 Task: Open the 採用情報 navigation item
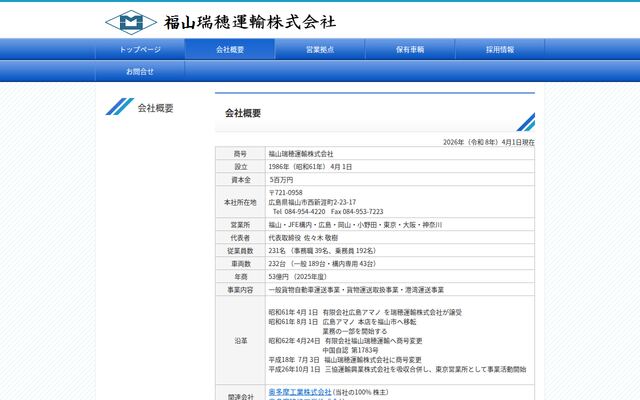point(500,49)
